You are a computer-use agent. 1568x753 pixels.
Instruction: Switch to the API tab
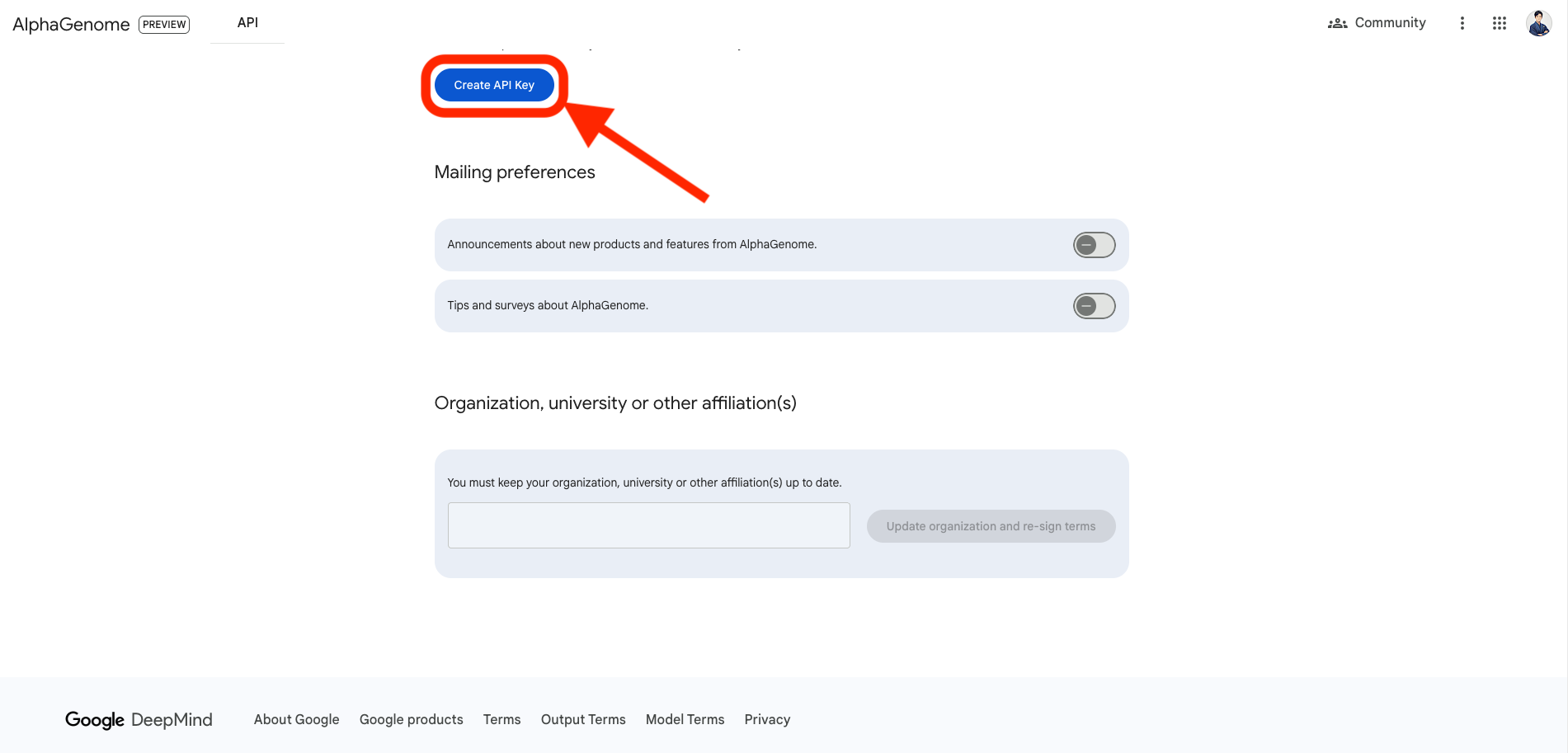[247, 23]
